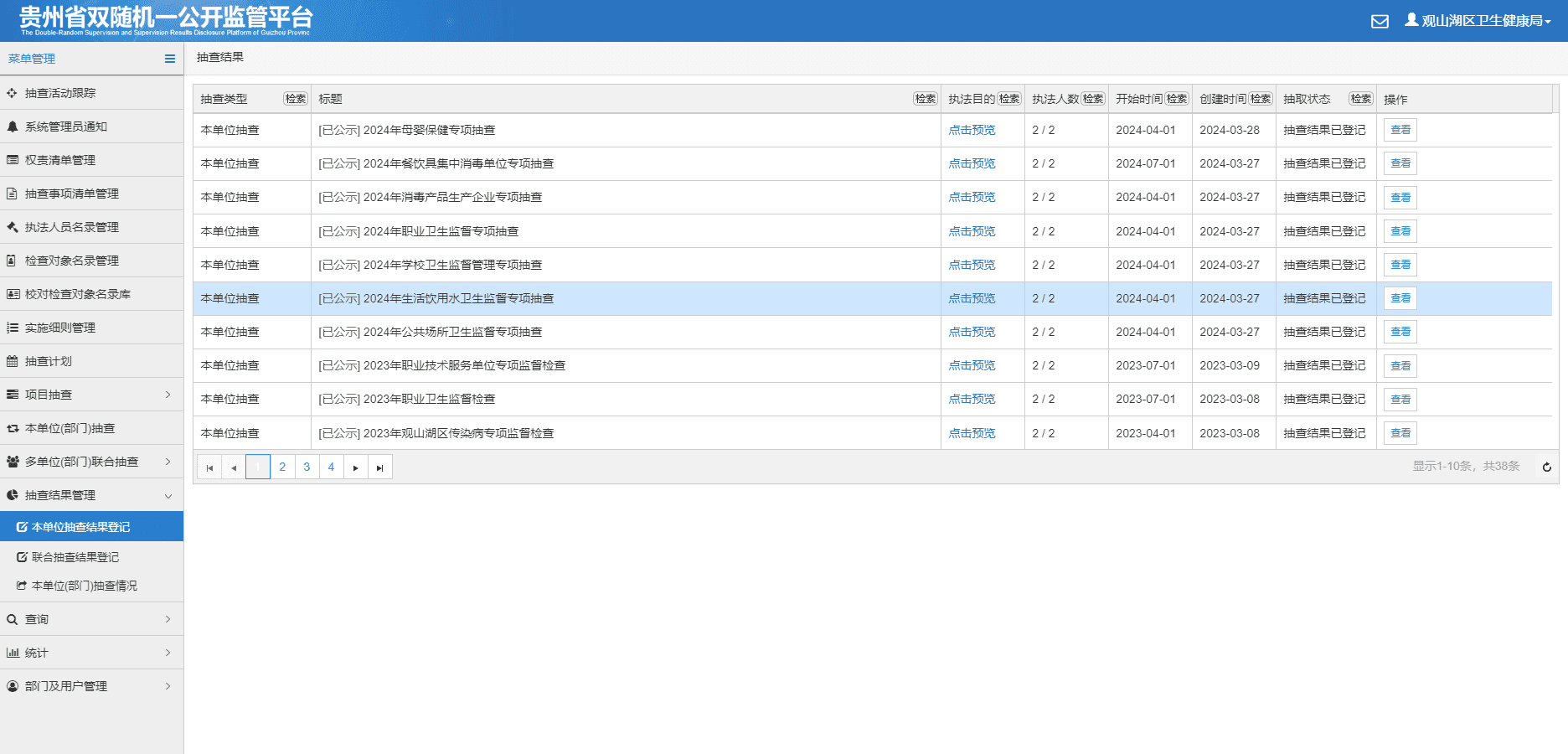Go to the next page arrow

click(x=356, y=467)
